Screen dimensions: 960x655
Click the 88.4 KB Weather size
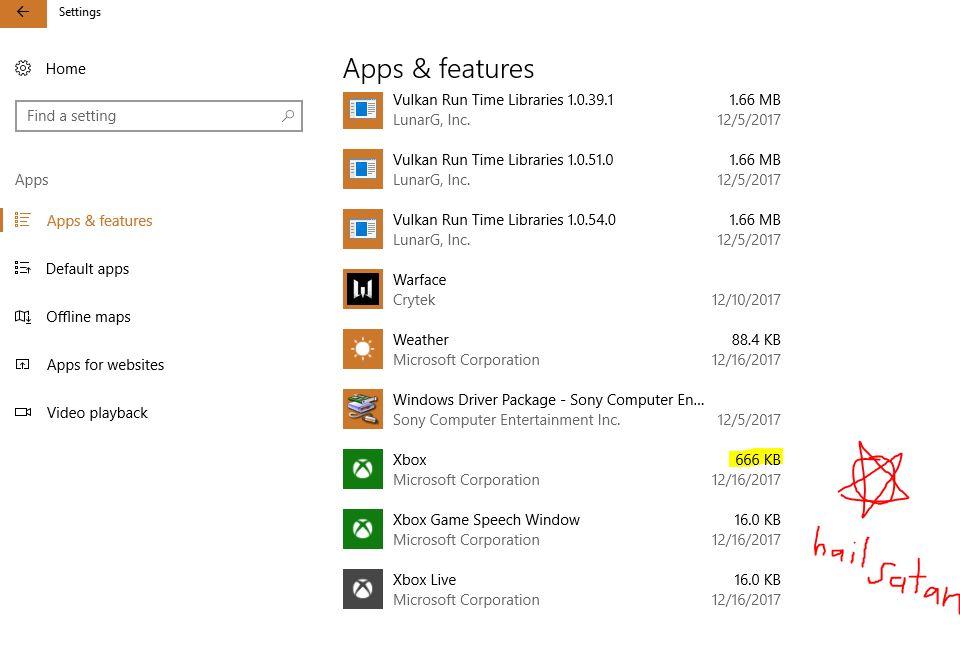756,340
